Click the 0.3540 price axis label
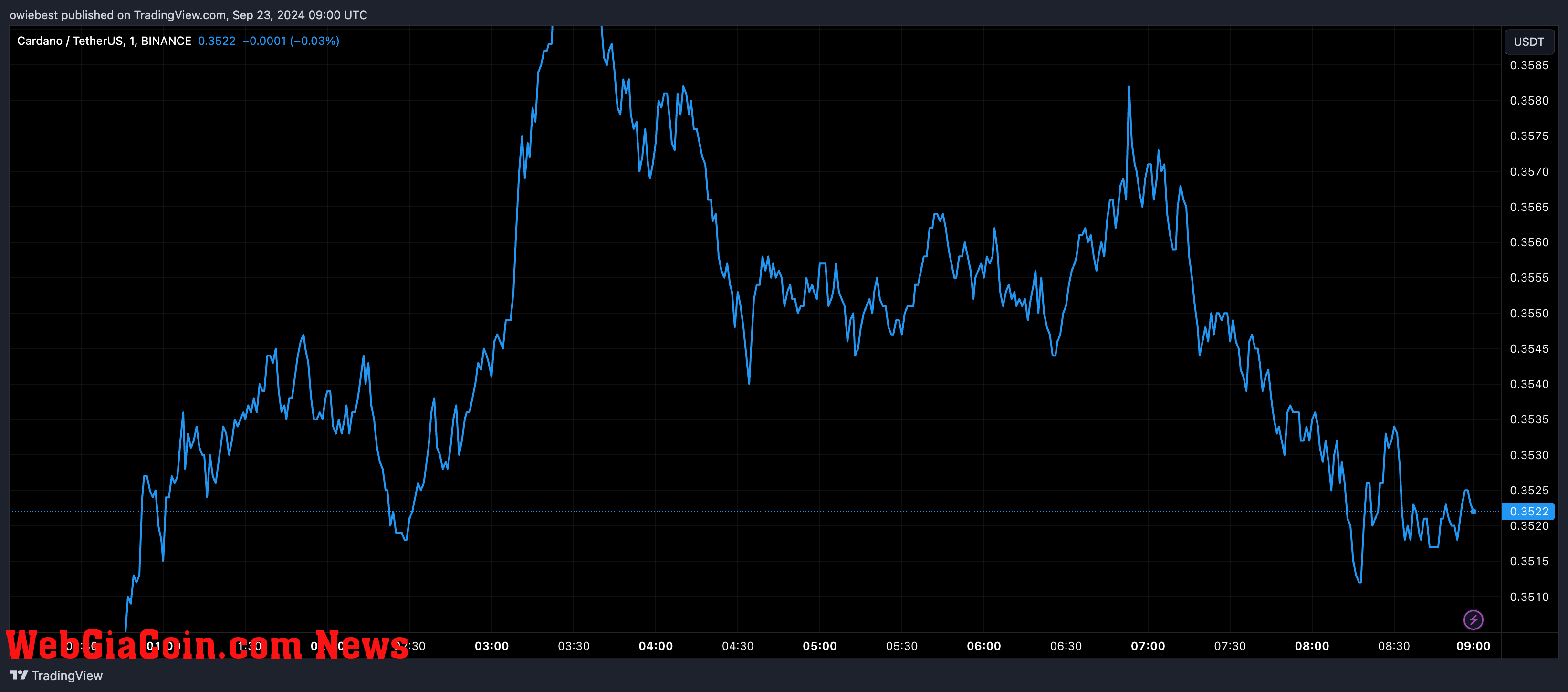This screenshot has width=1568, height=692. 1529,384
